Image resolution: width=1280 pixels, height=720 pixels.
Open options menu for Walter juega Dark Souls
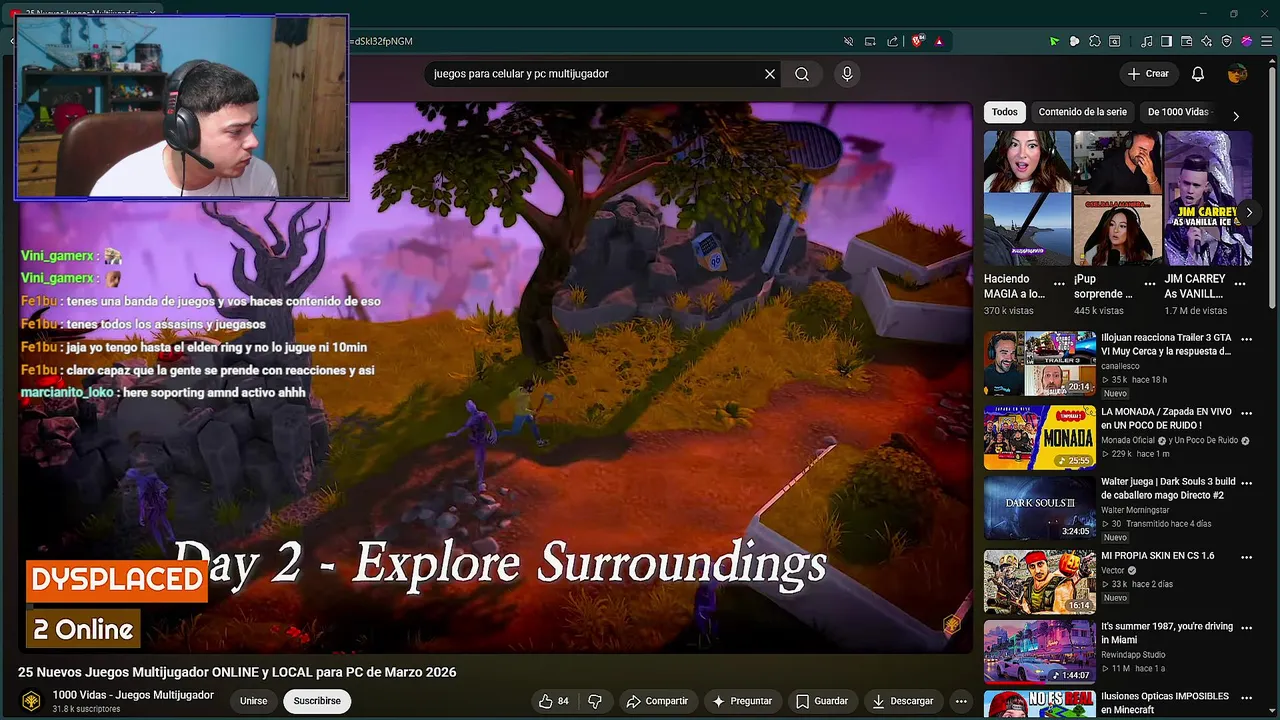1246,482
